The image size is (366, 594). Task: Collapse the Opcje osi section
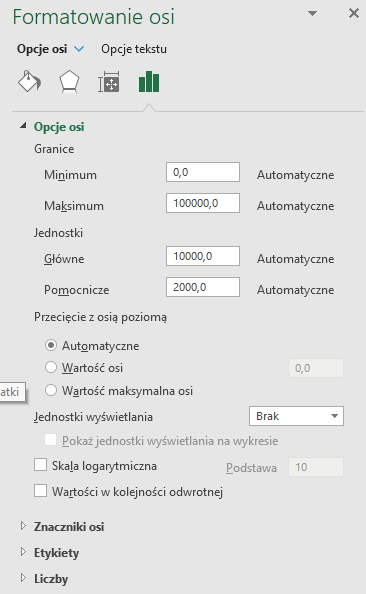[23, 126]
